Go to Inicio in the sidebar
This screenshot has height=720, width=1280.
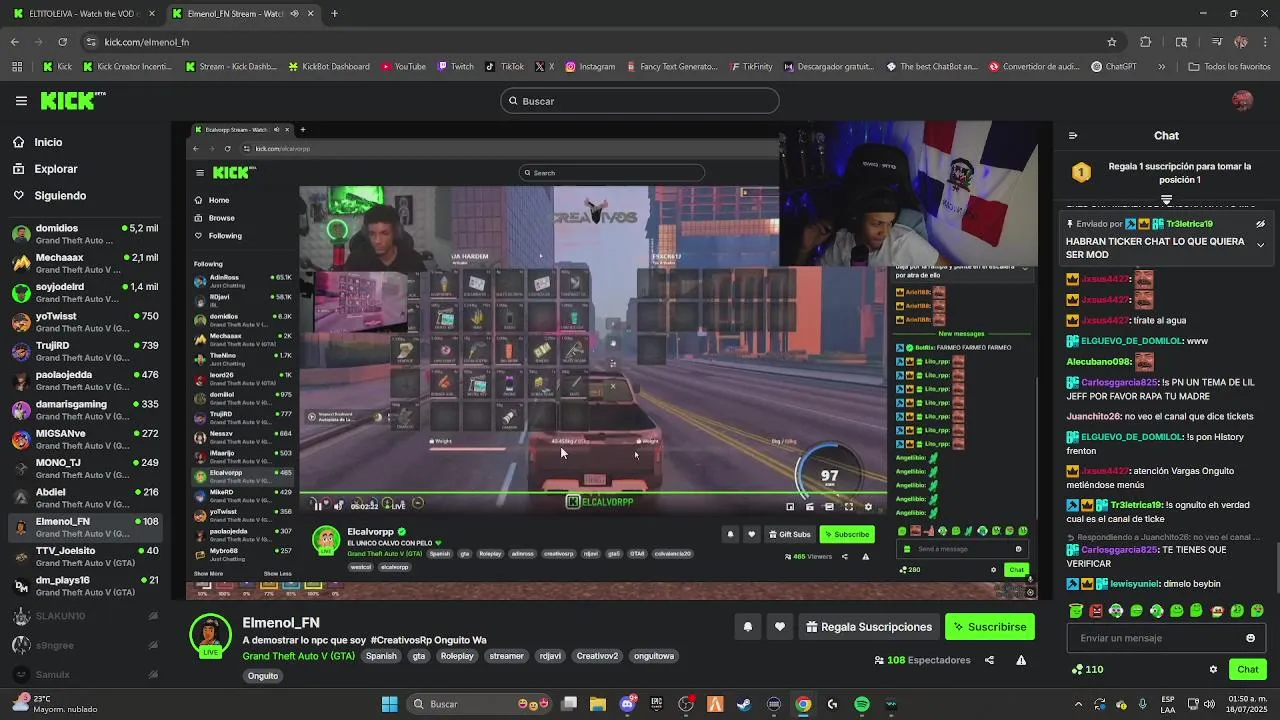pos(48,142)
